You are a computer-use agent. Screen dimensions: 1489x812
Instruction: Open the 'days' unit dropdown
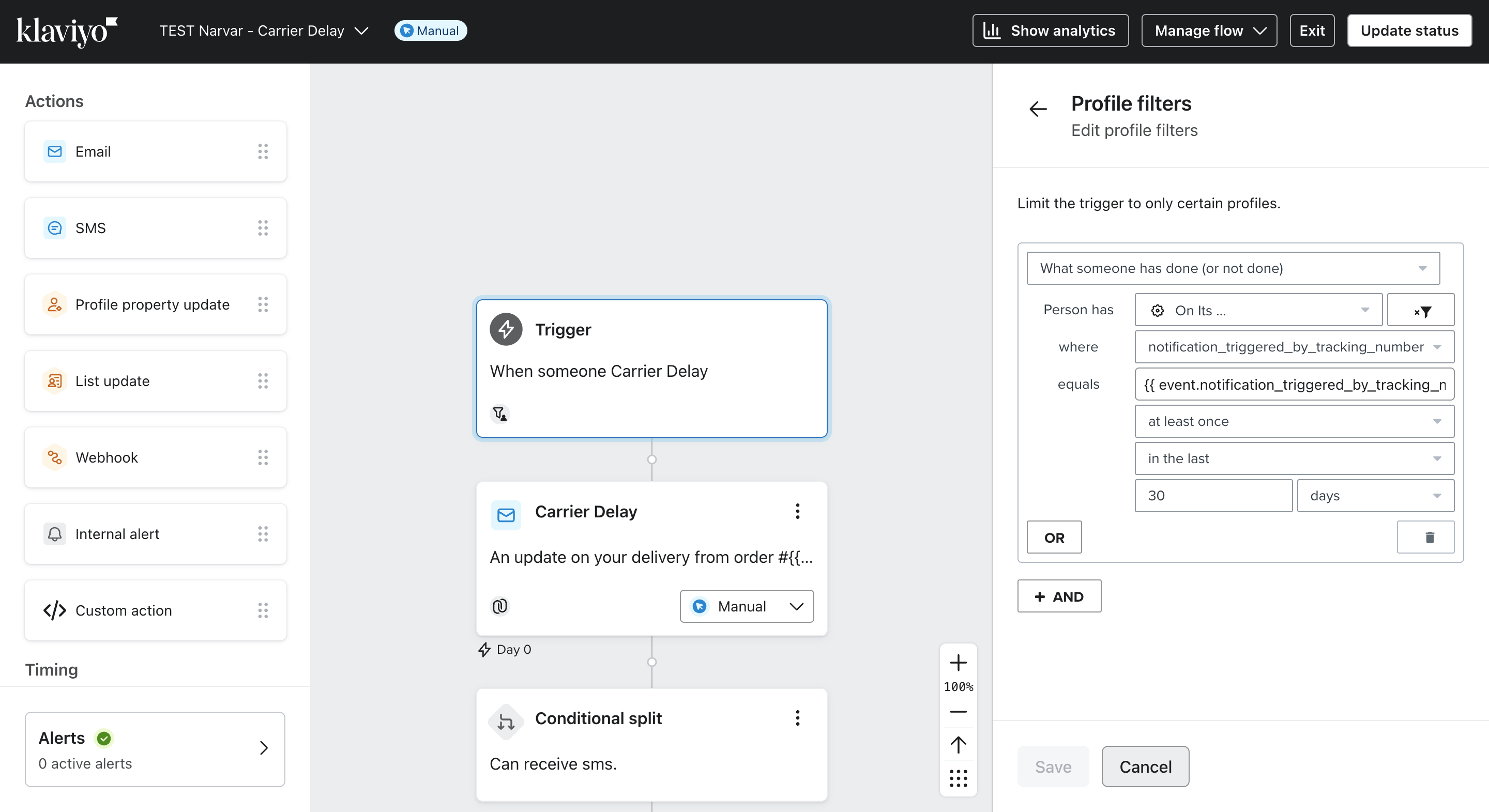(1376, 496)
